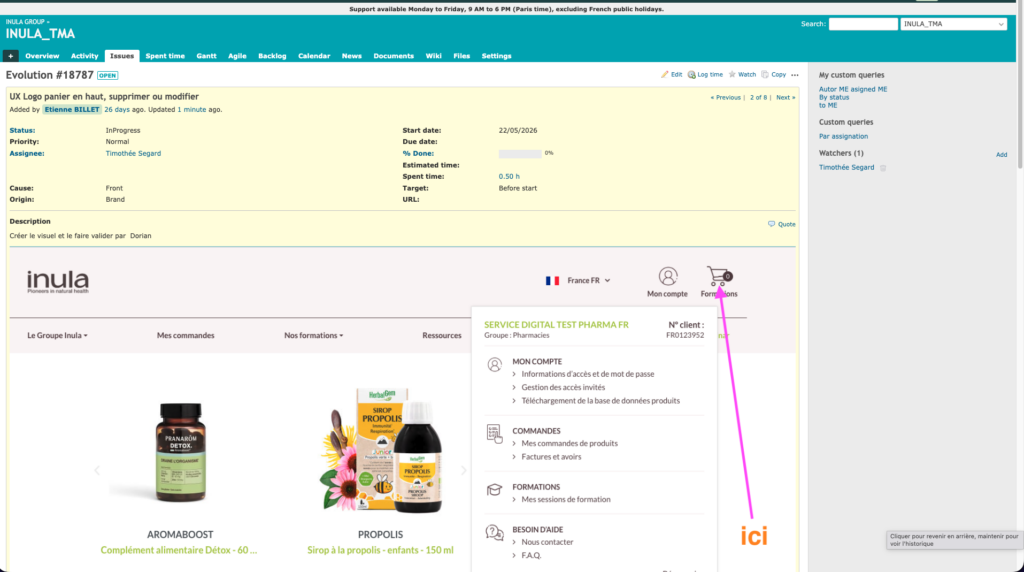Image resolution: width=1024 pixels, height=572 pixels.
Task: Open the three-dots more actions menu
Action: [795, 75]
